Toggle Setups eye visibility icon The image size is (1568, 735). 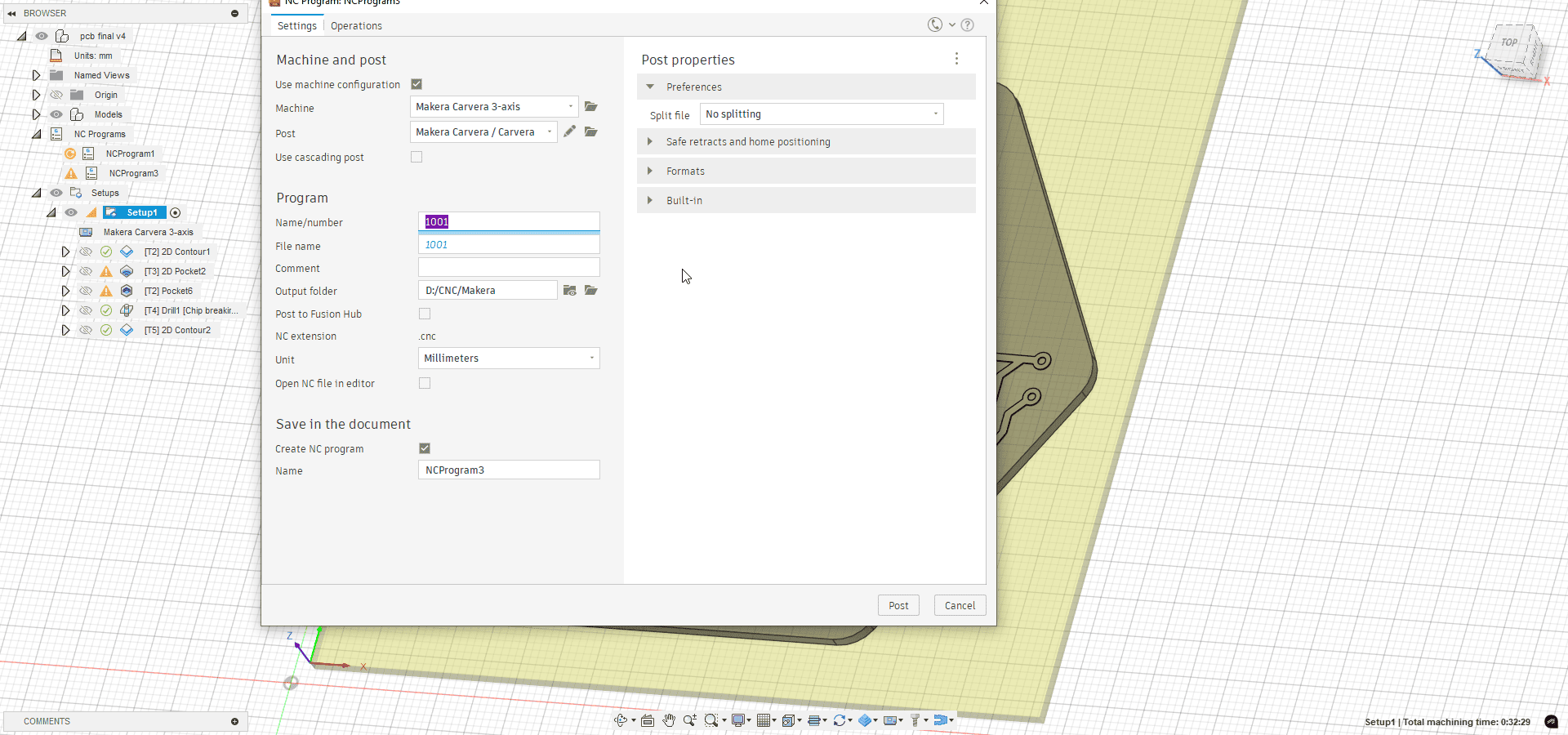click(x=56, y=193)
